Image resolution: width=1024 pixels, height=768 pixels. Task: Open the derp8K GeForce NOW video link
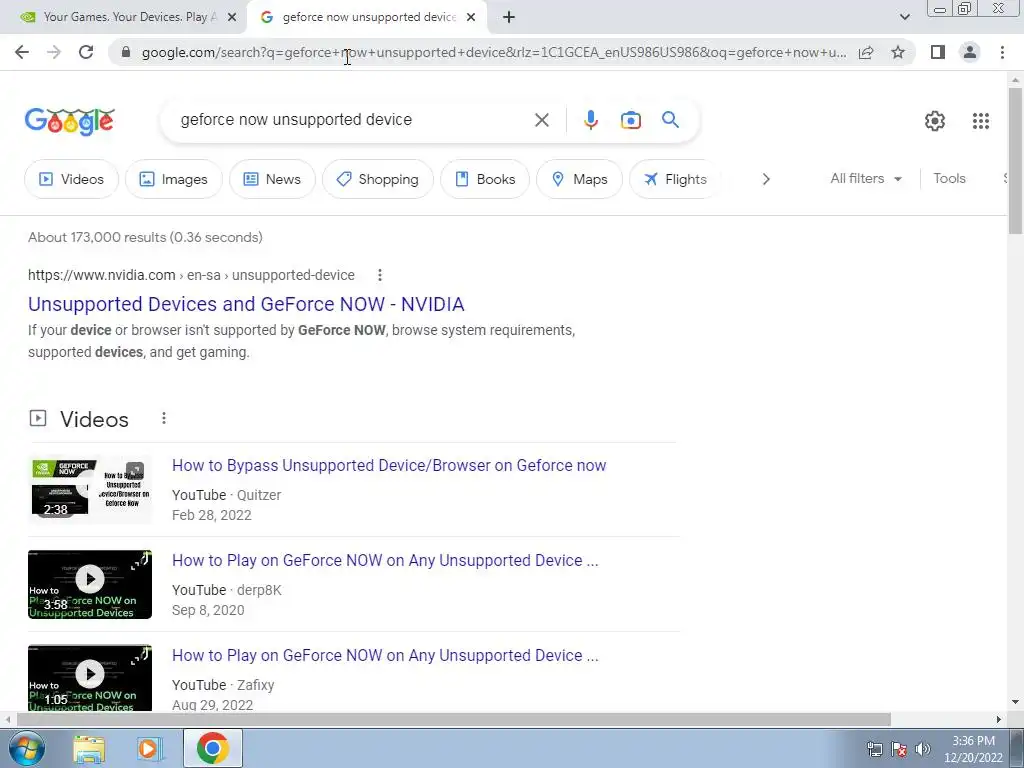(x=385, y=560)
